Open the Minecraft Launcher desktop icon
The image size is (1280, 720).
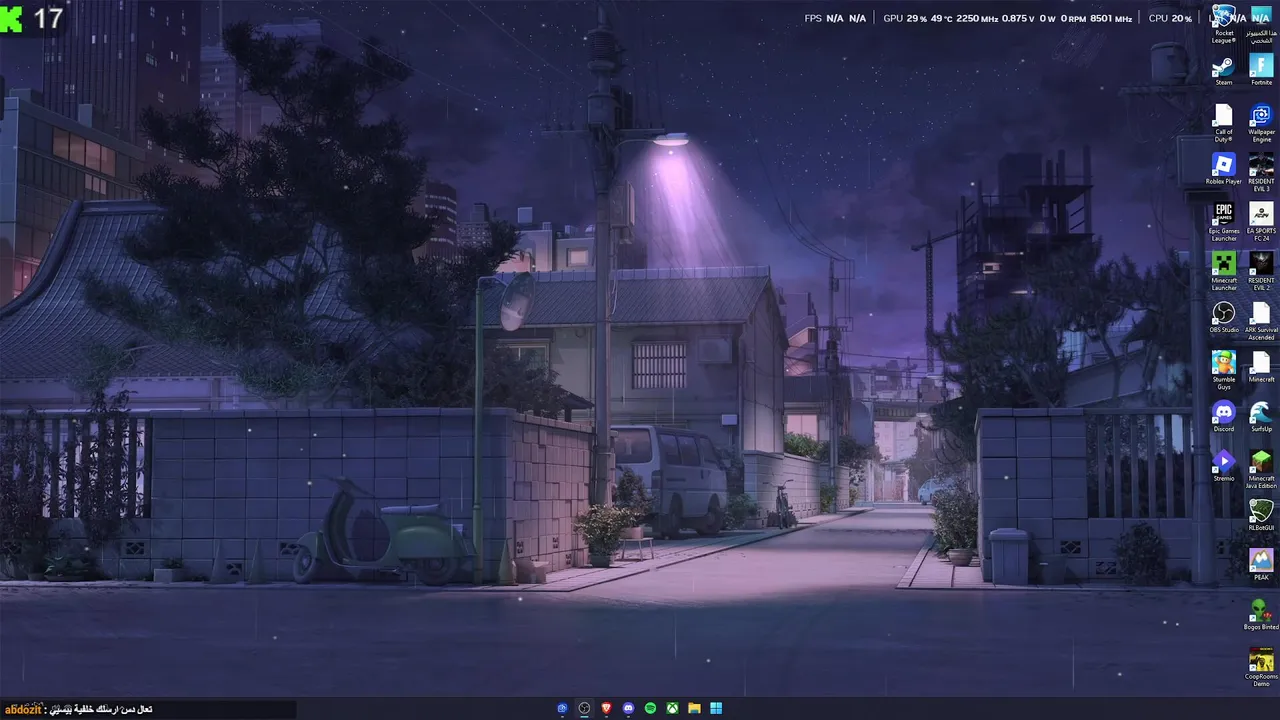pyautogui.click(x=1224, y=271)
